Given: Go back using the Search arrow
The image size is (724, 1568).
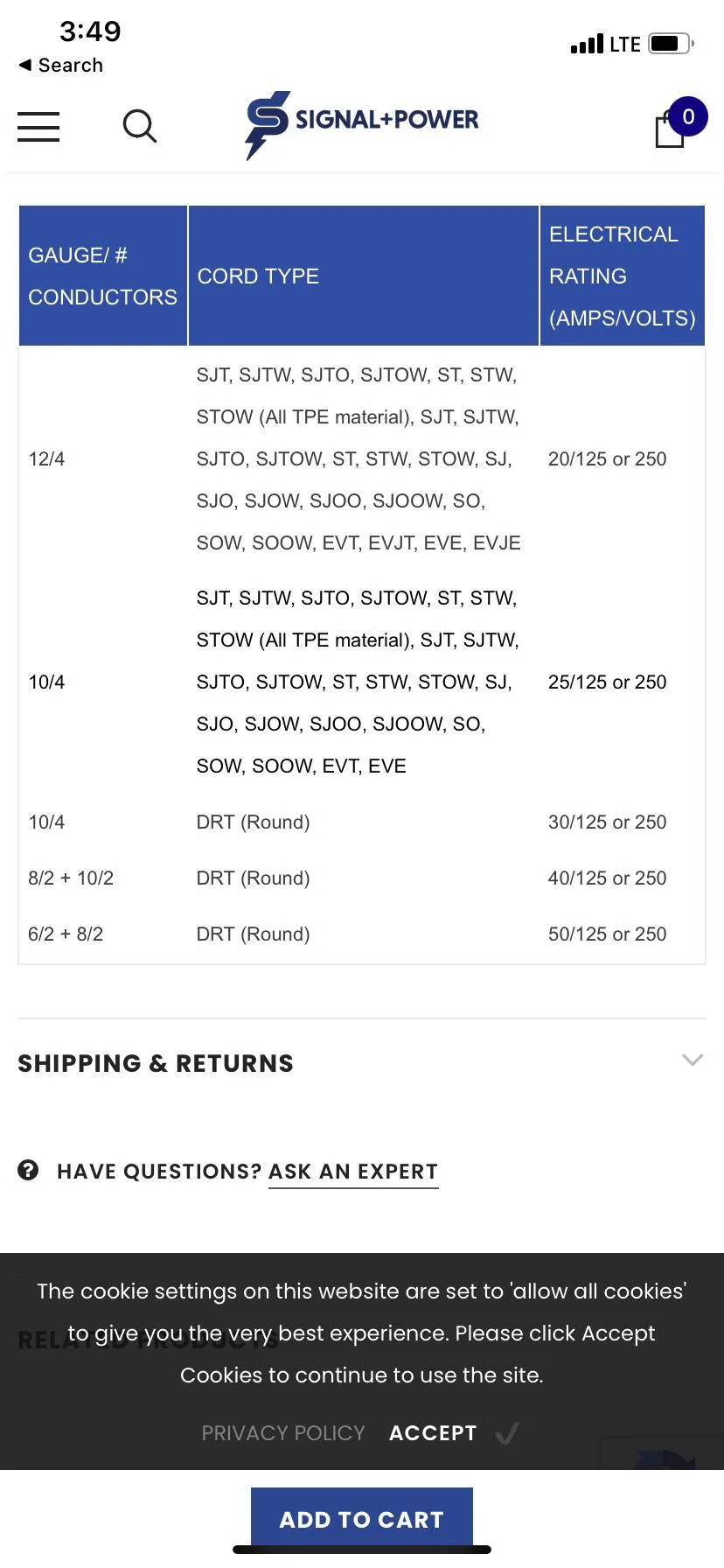Looking at the screenshot, I should (x=60, y=66).
